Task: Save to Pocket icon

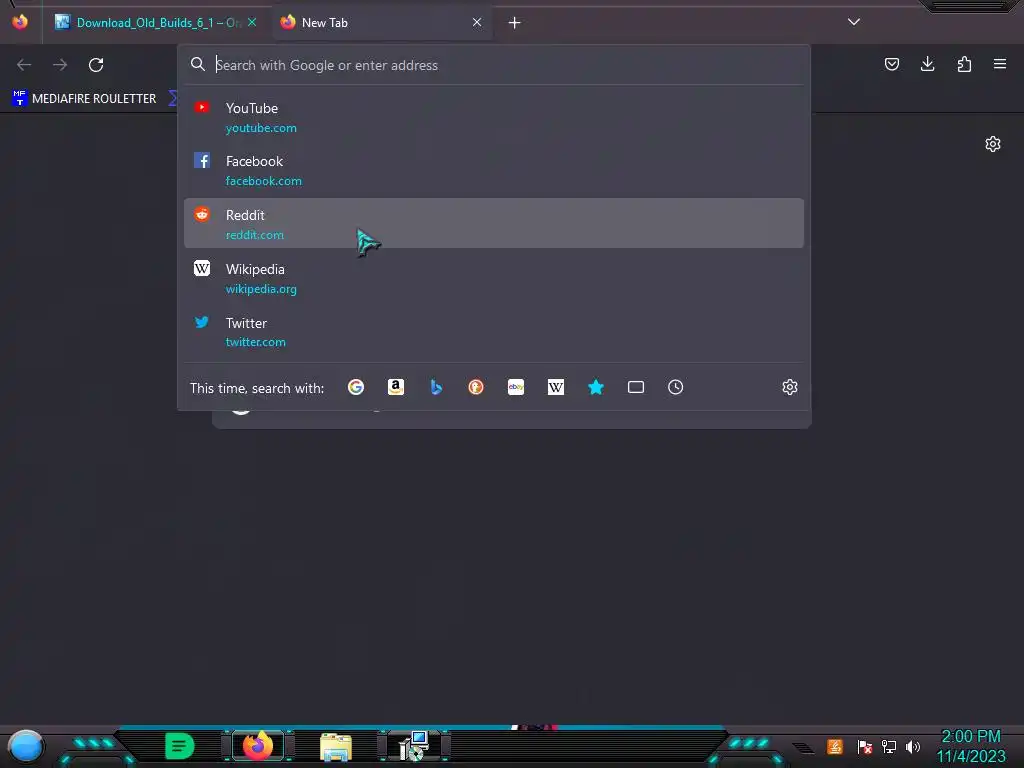Action: point(891,64)
